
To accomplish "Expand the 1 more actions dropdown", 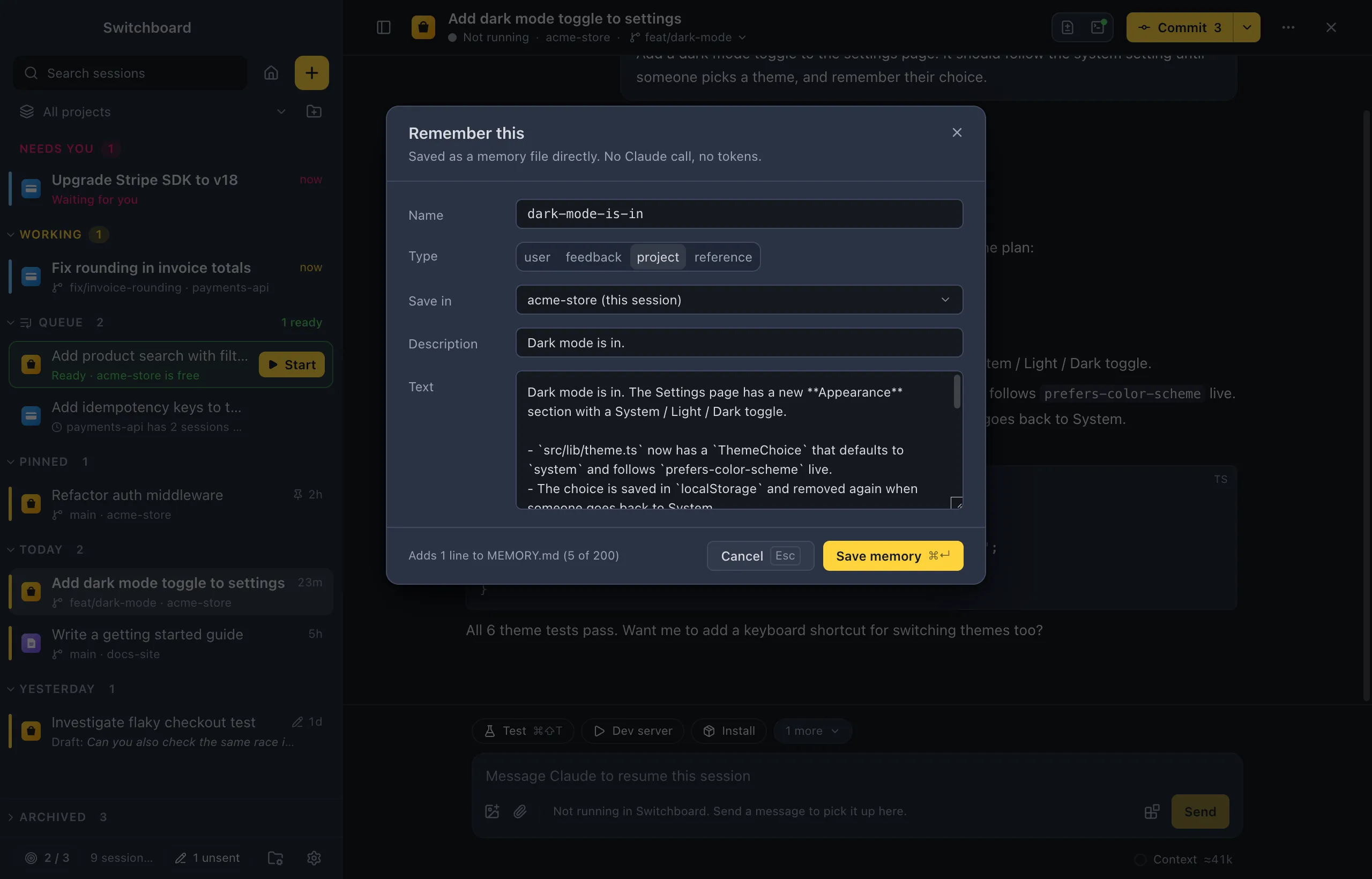I will pyautogui.click(x=812, y=731).
